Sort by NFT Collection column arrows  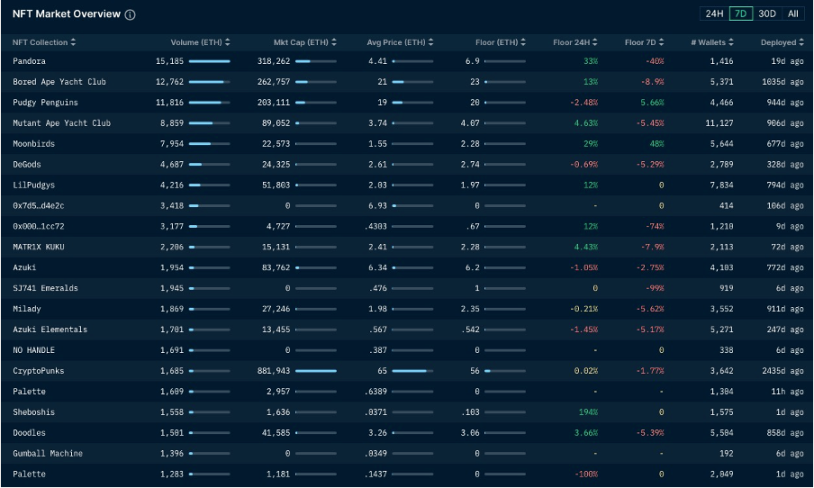point(73,43)
